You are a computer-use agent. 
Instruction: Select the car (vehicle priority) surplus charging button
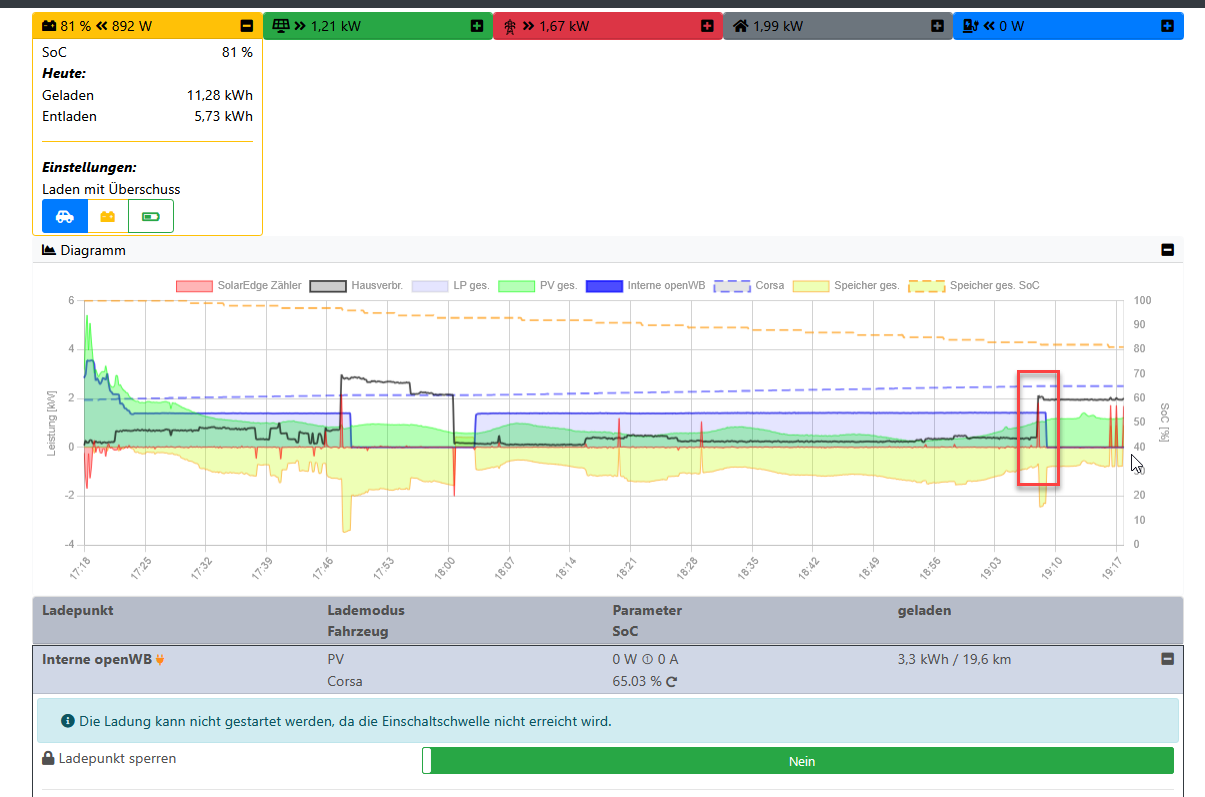[x=64, y=216]
